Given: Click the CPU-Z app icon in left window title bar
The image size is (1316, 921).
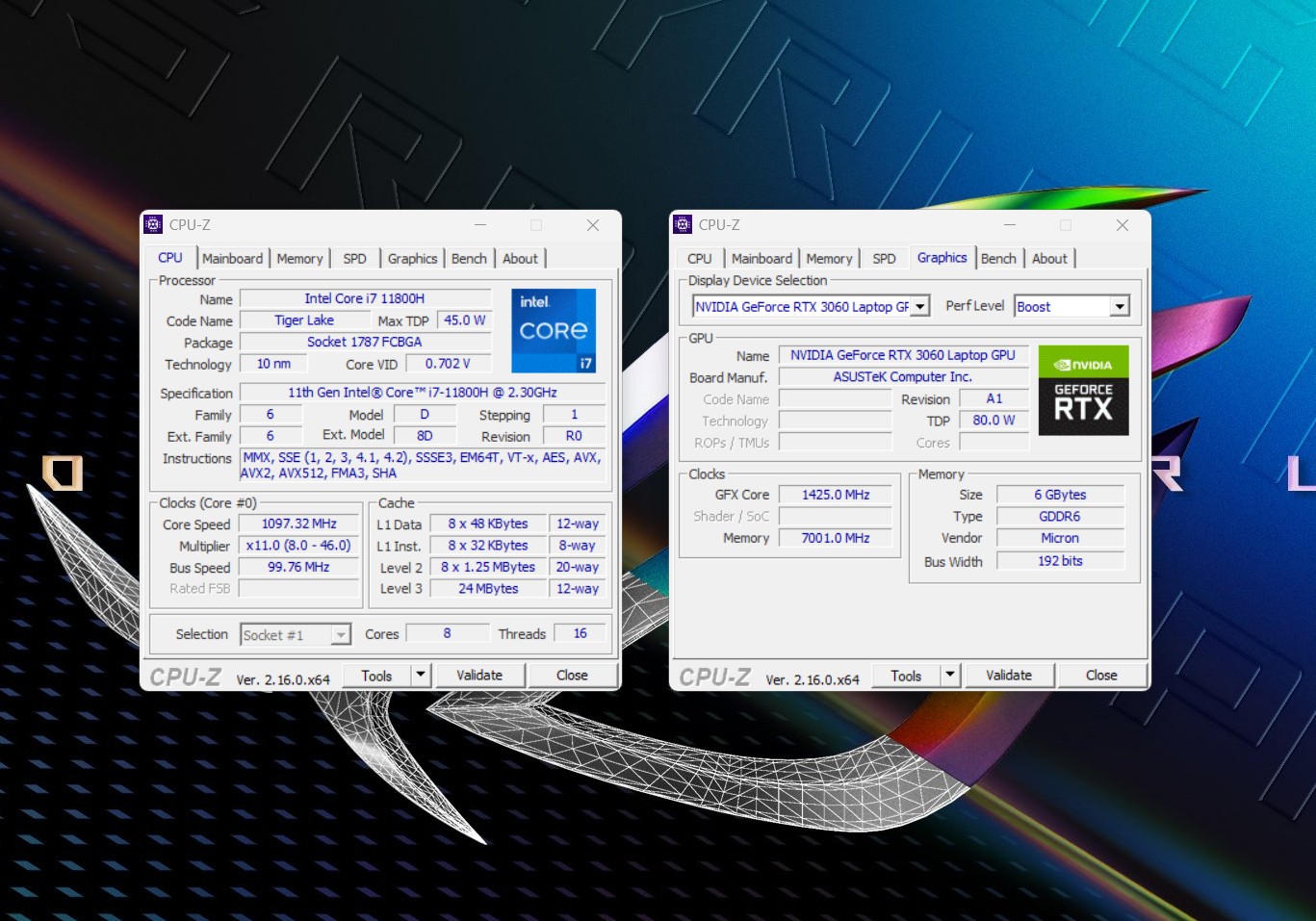Looking at the screenshot, I should [x=153, y=224].
